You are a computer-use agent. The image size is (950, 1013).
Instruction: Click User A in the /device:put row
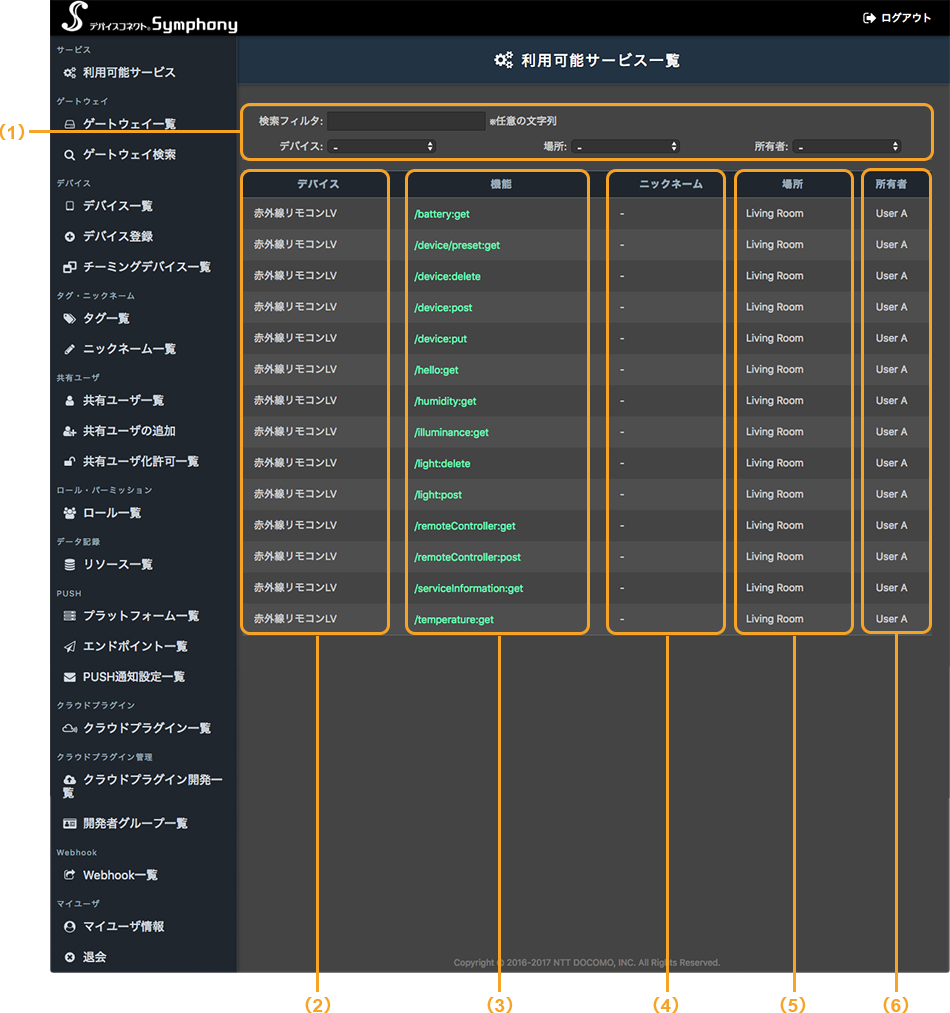[891, 338]
